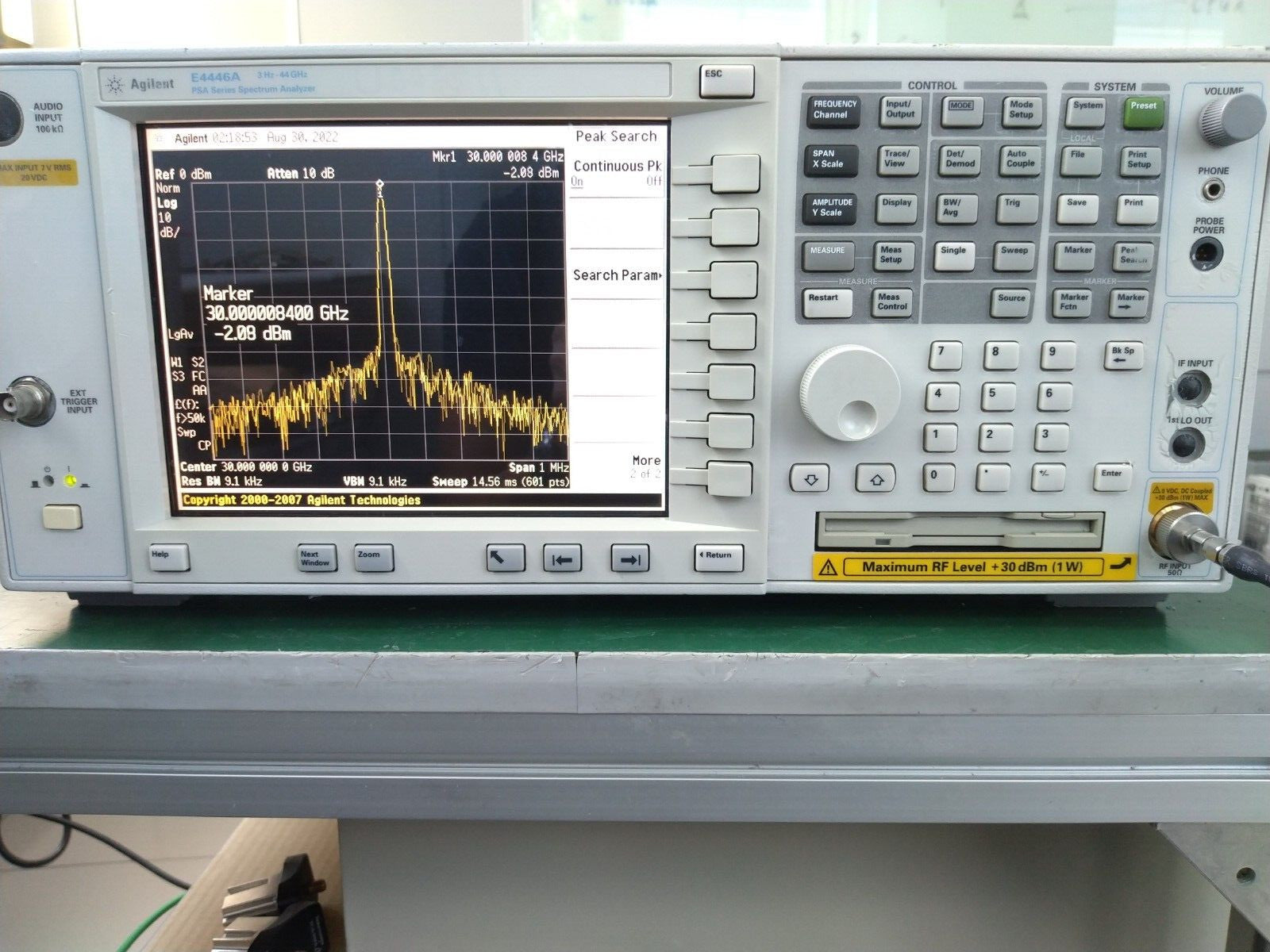This screenshot has height=952, width=1270.
Task: Toggle the standby power switch
Action: pos(63,517)
